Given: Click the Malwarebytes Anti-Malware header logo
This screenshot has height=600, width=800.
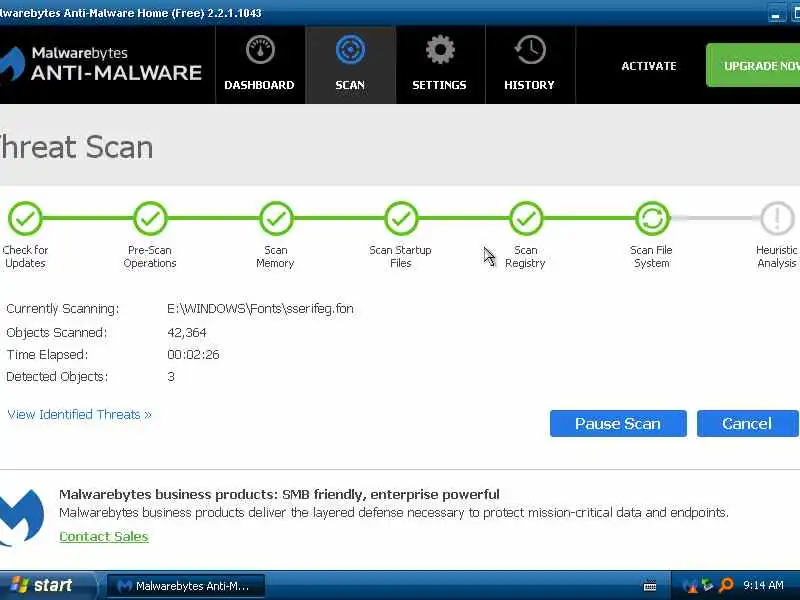Looking at the screenshot, I should coord(101,64).
